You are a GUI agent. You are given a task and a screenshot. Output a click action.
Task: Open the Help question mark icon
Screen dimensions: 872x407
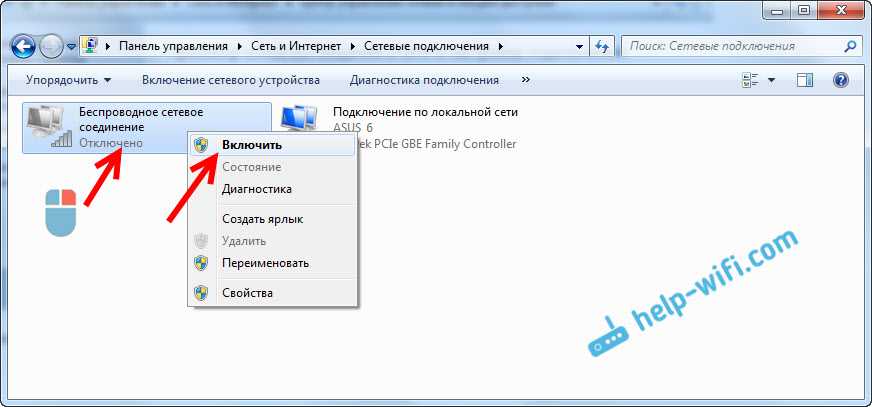point(841,80)
